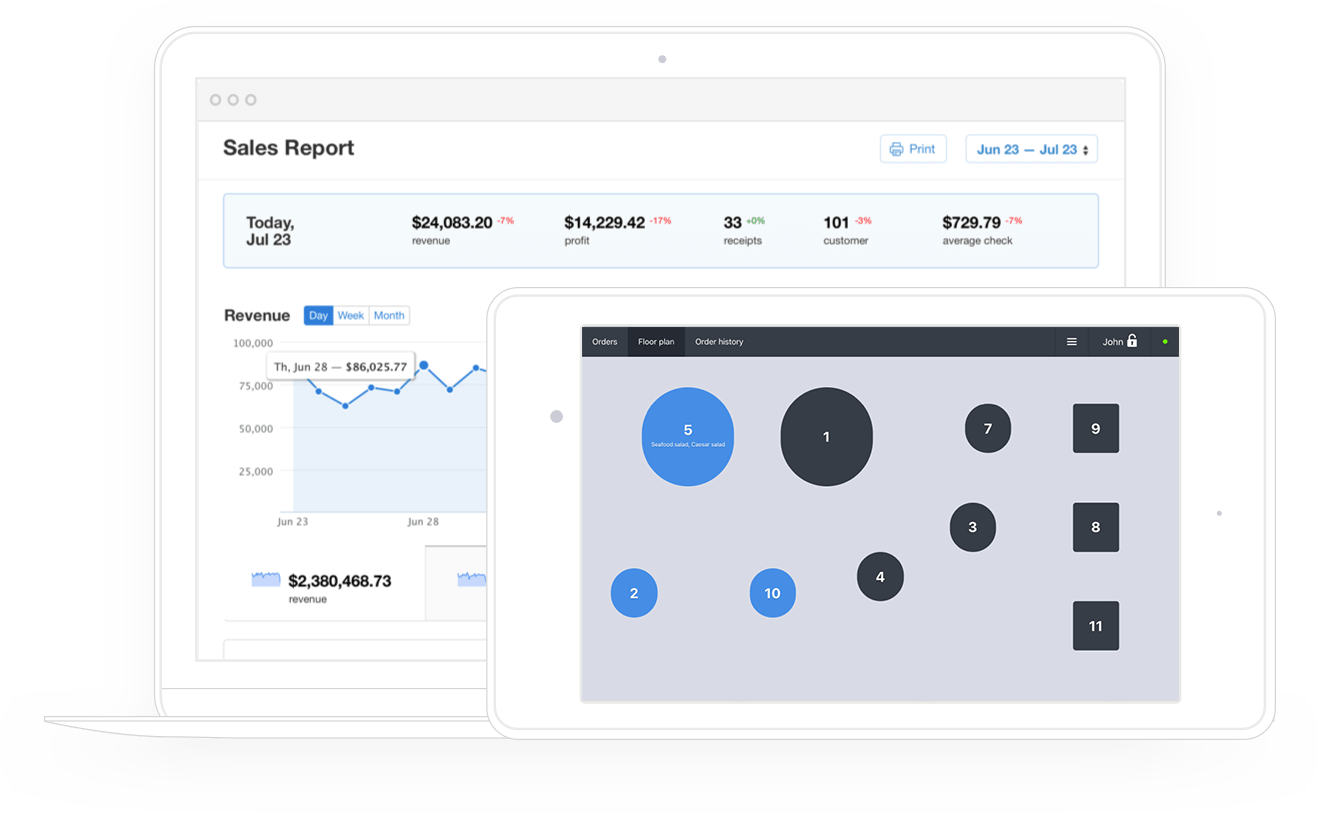Open occupied blue table 10

pyautogui.click(x=772, y=592)
